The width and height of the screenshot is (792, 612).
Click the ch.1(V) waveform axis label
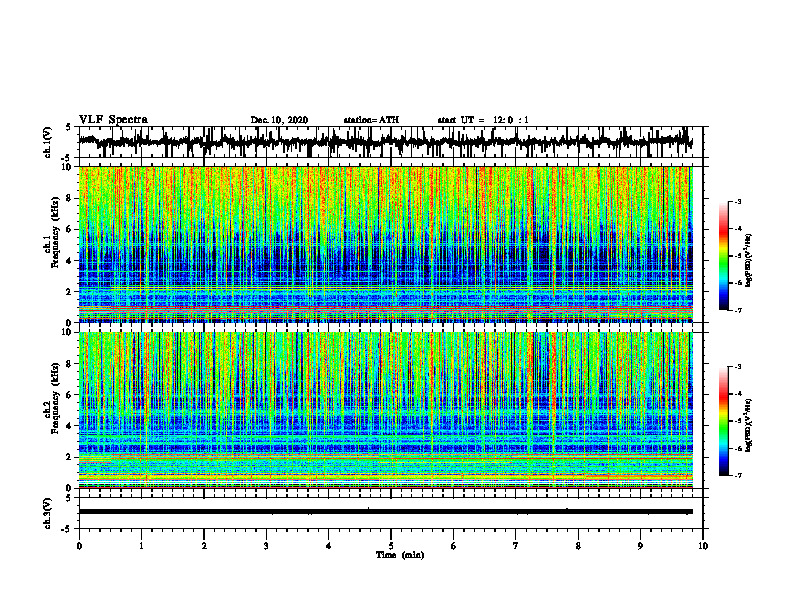(x=48, y=142)
